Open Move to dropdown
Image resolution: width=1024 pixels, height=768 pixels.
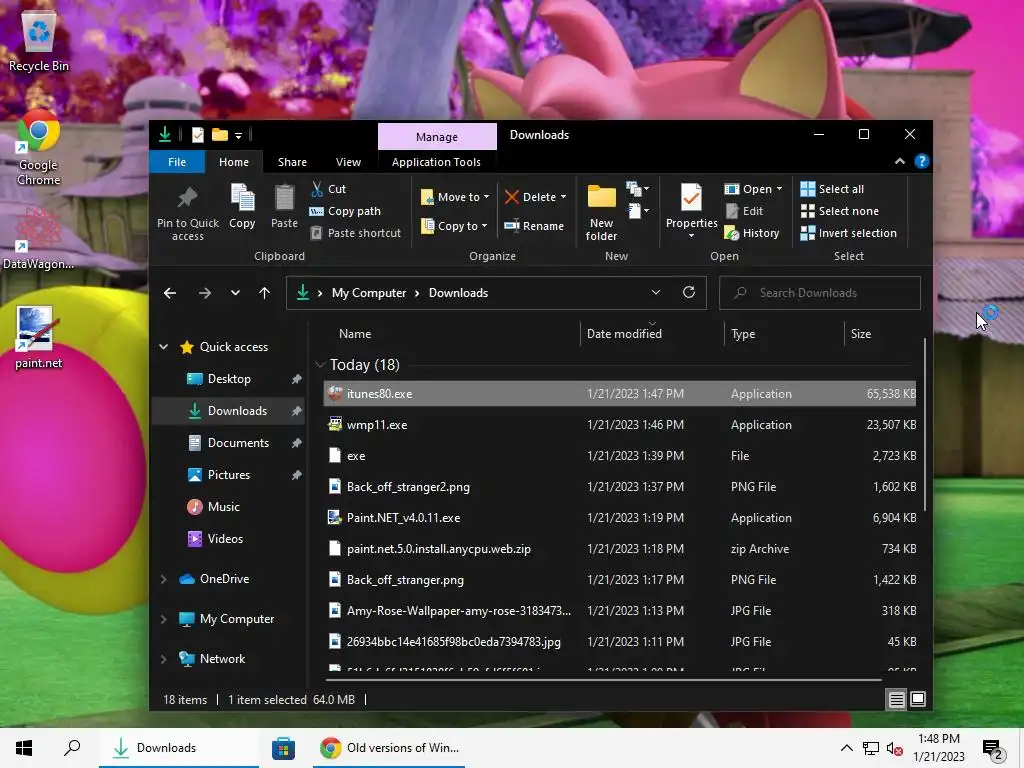coord(455,197)
